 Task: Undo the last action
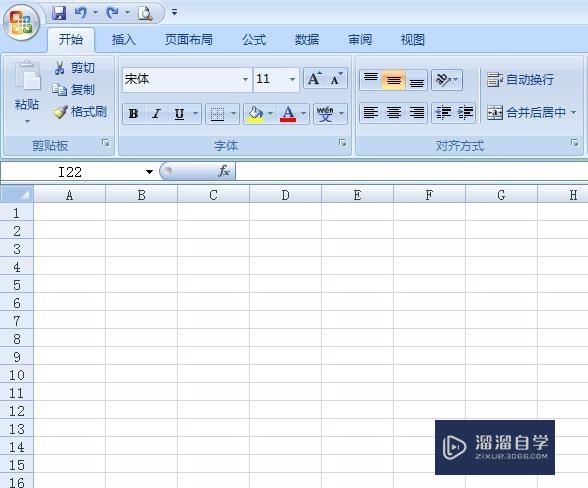coord(80,13)
